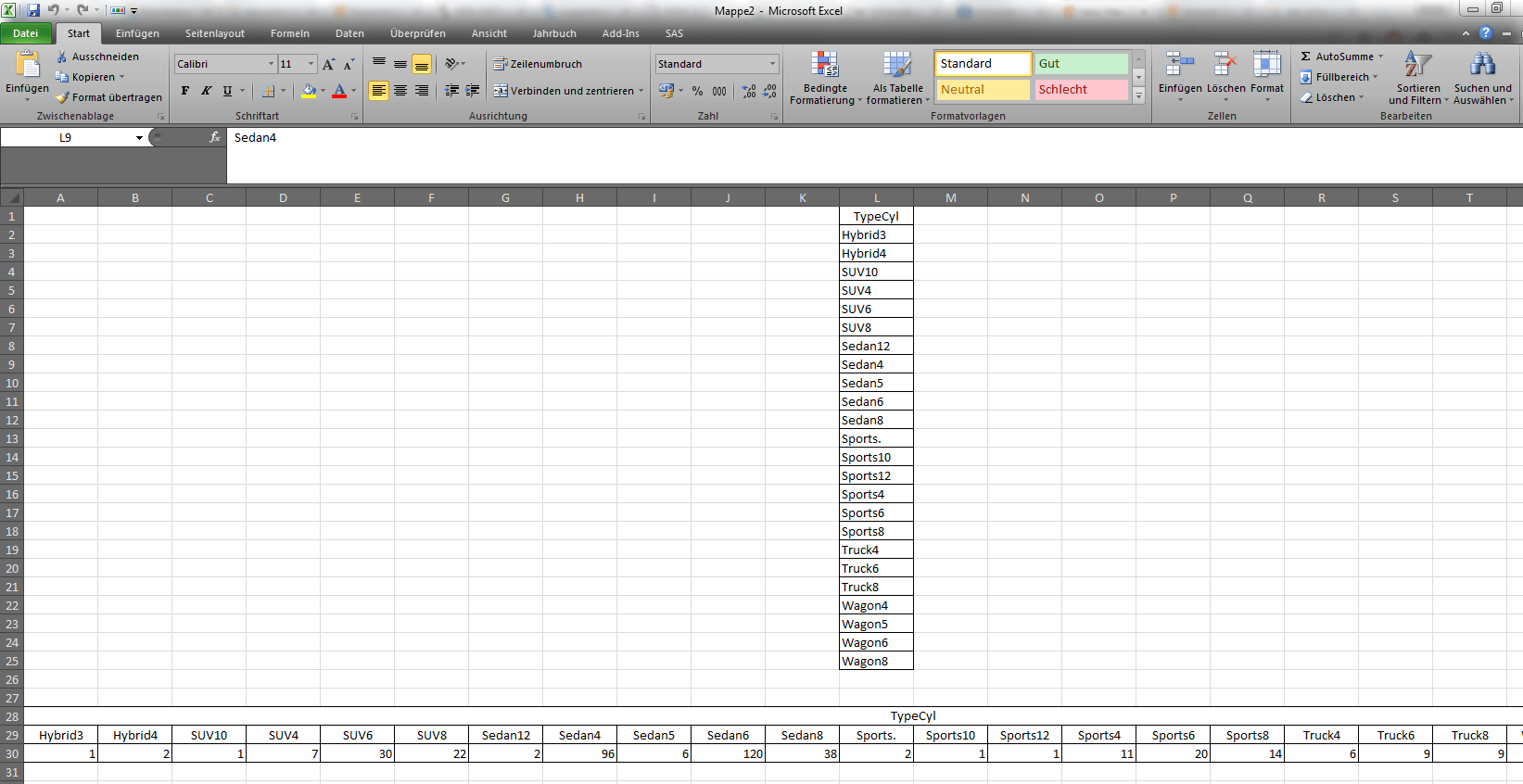Toggle bottom vertical alignment
Image resolution: width=1523 pixels, height=784 pixels.
pos(422,64)
